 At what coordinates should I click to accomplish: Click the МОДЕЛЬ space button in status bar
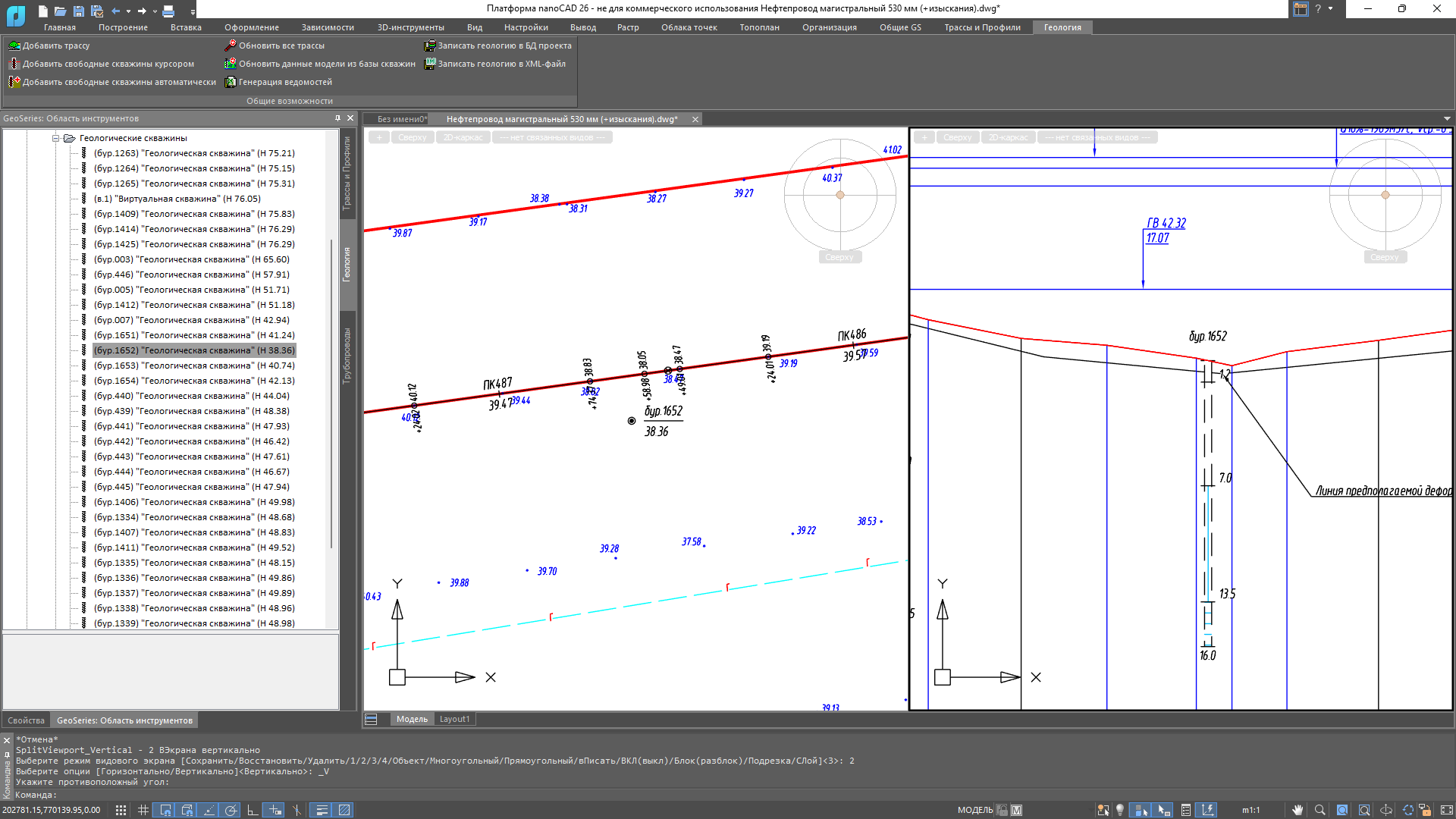point(975,810)
